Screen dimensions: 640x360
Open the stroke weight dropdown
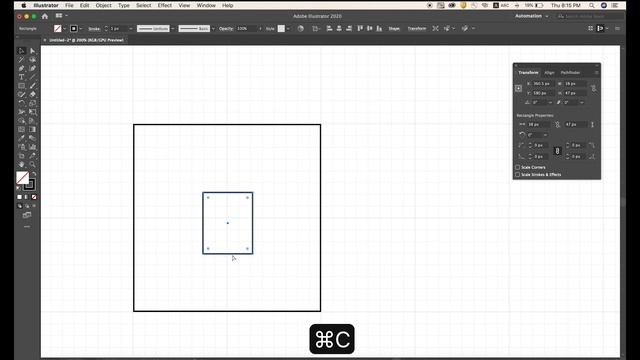pos(131,29)
